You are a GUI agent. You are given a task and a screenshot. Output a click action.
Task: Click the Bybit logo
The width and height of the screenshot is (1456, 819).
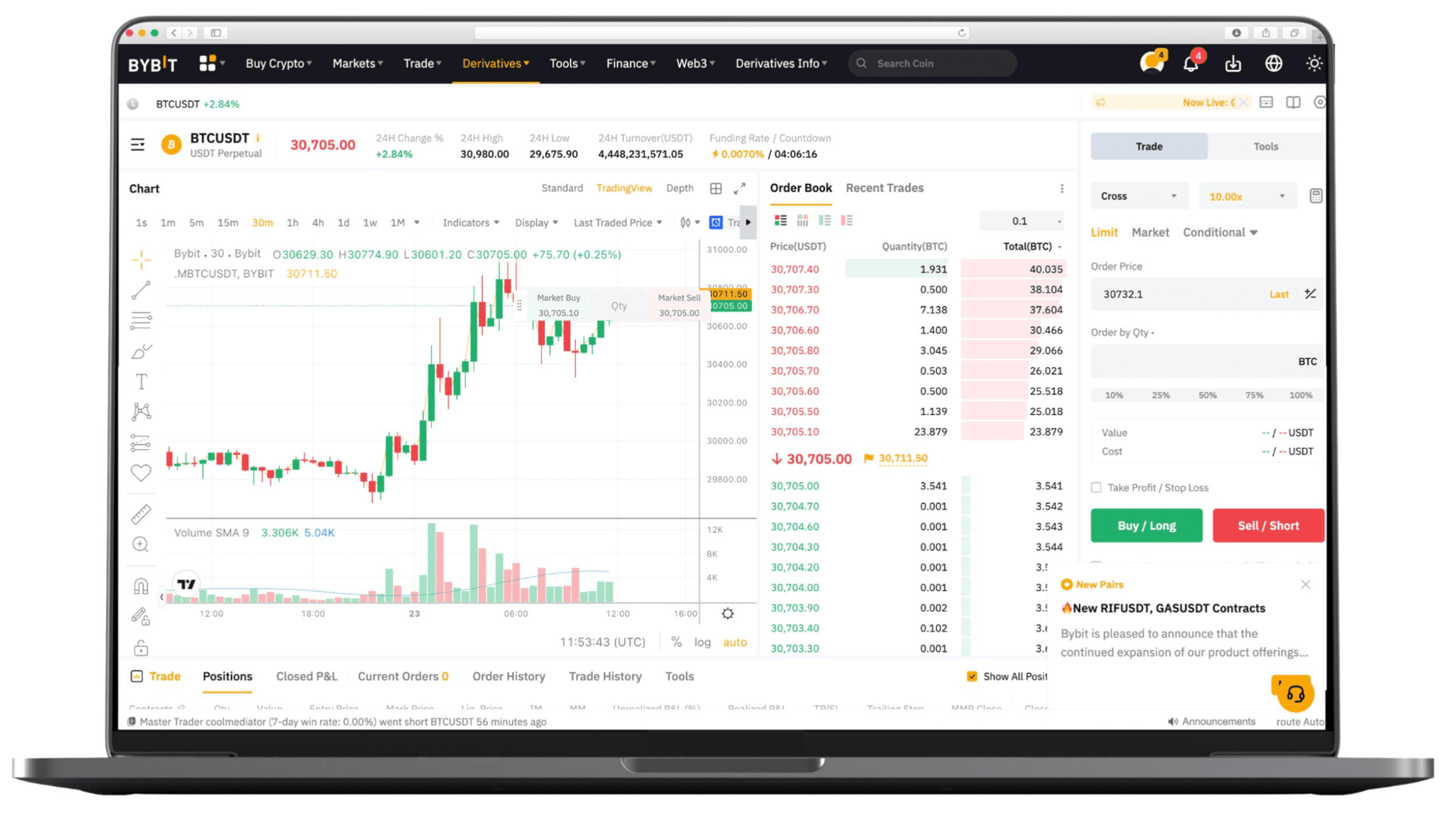(x=152, y=64)
